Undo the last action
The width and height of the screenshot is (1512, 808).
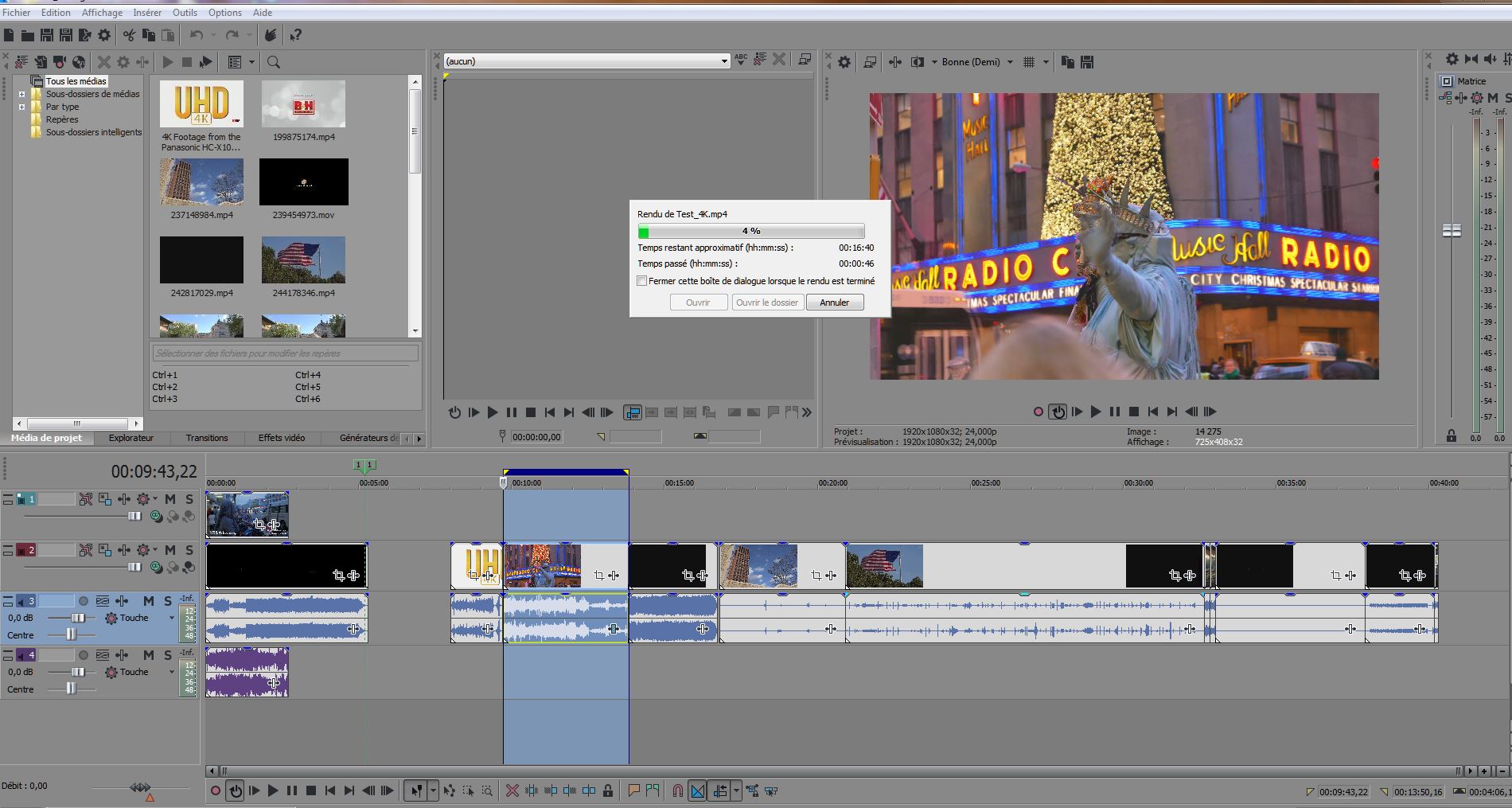pyautogui.click(x=197, y=35)
